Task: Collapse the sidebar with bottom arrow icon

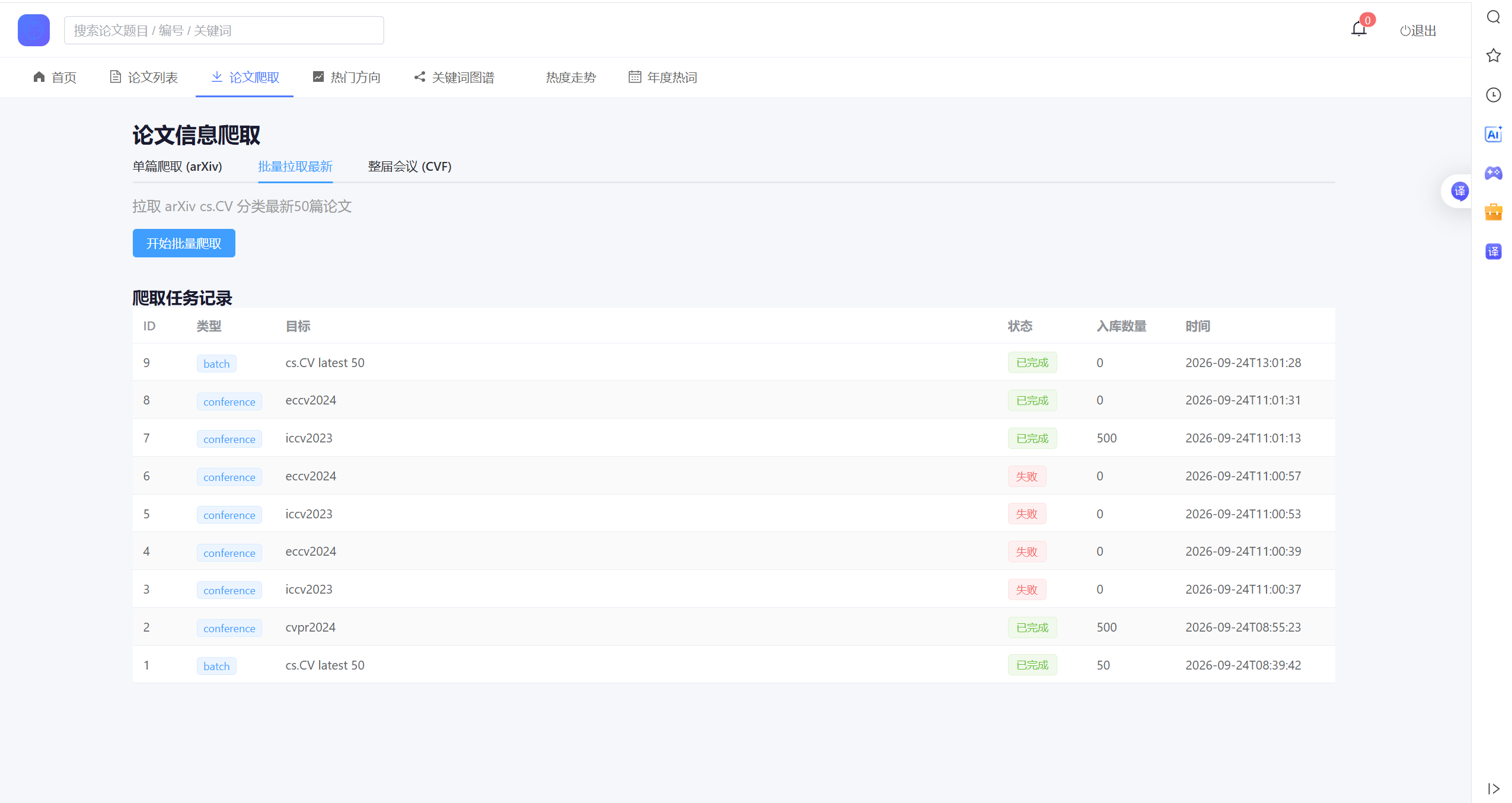Action: [1493, 789]
